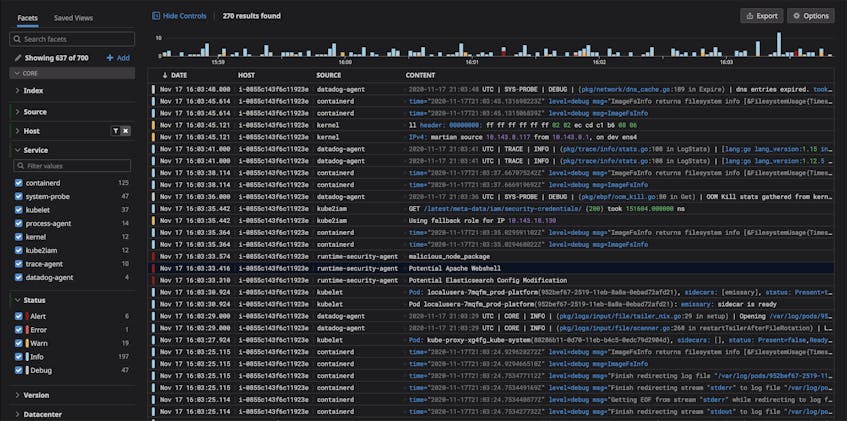Switch to the Facets tab

click(x=28, y=18)
